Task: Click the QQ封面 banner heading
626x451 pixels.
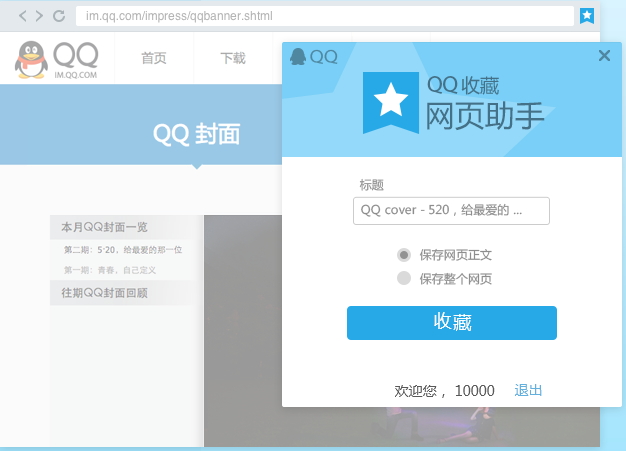Action: pyautogui.click(x=196, y=134)
